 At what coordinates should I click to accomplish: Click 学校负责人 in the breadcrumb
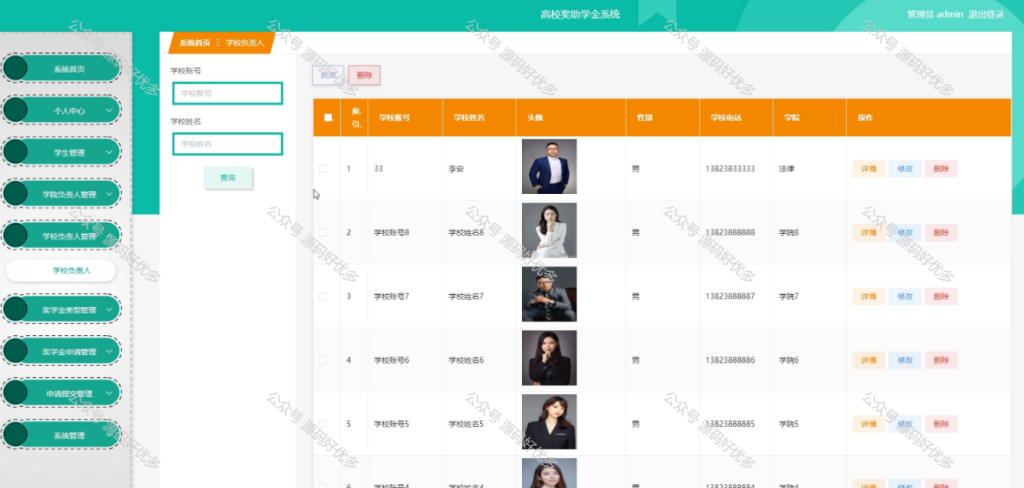(245, 42)
